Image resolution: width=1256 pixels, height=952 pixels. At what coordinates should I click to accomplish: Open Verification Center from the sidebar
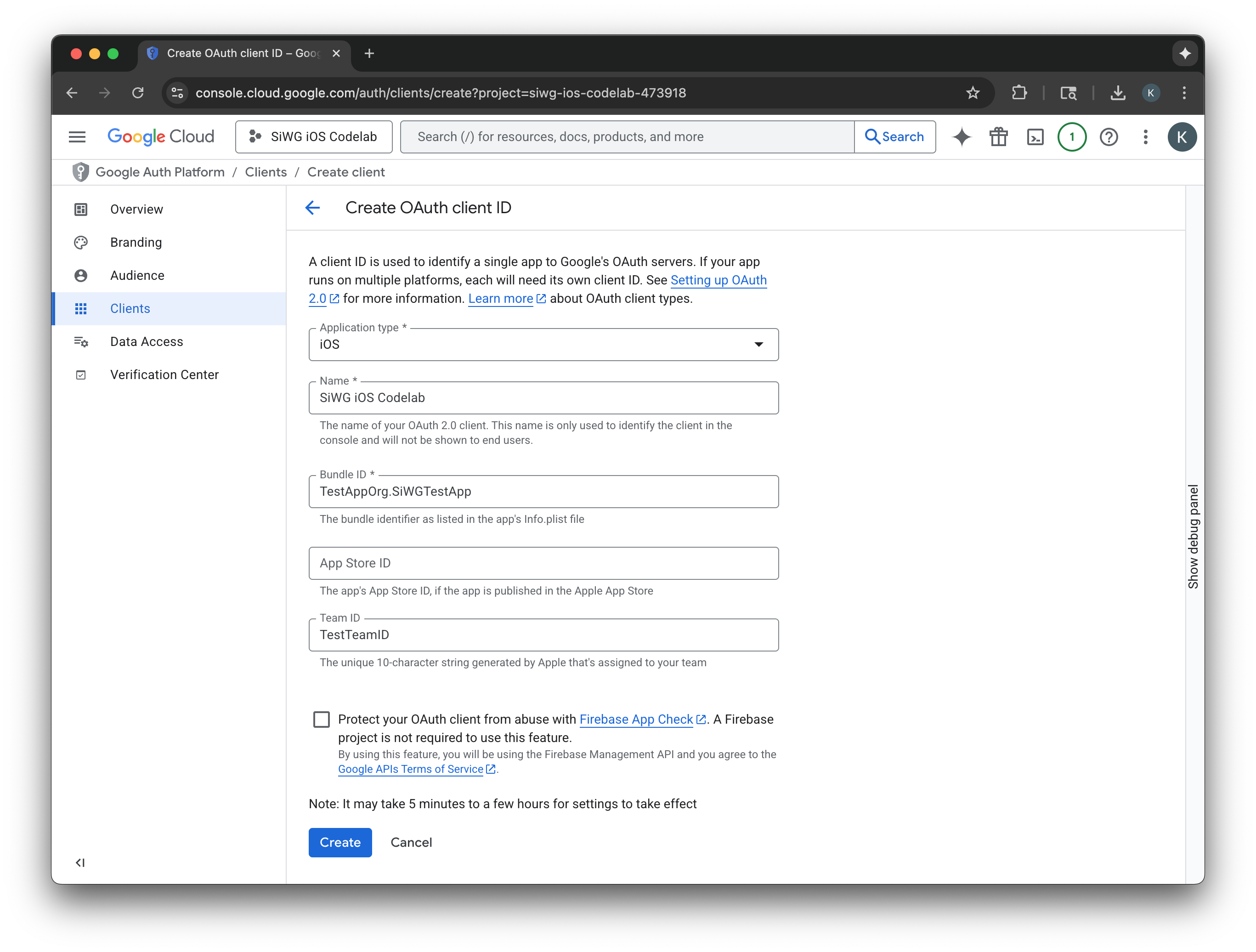pos(164,374)
